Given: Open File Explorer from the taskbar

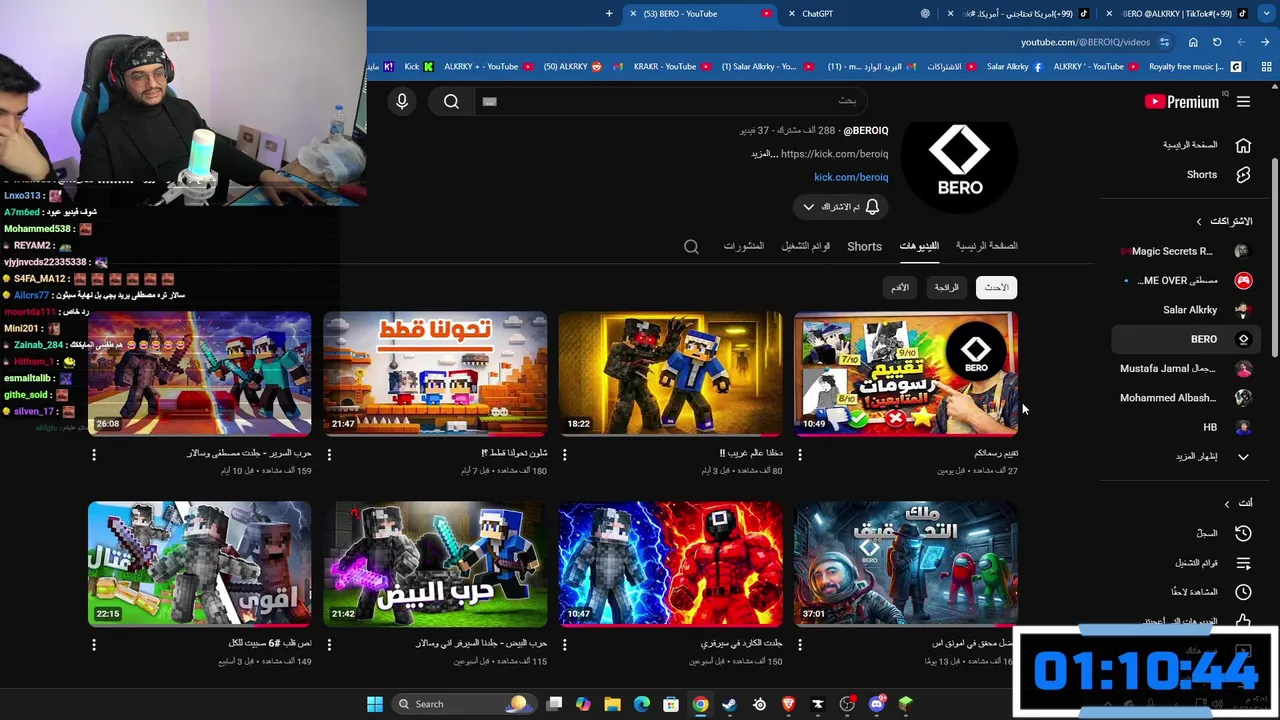Looking at the screenshot, I should 612,704.
